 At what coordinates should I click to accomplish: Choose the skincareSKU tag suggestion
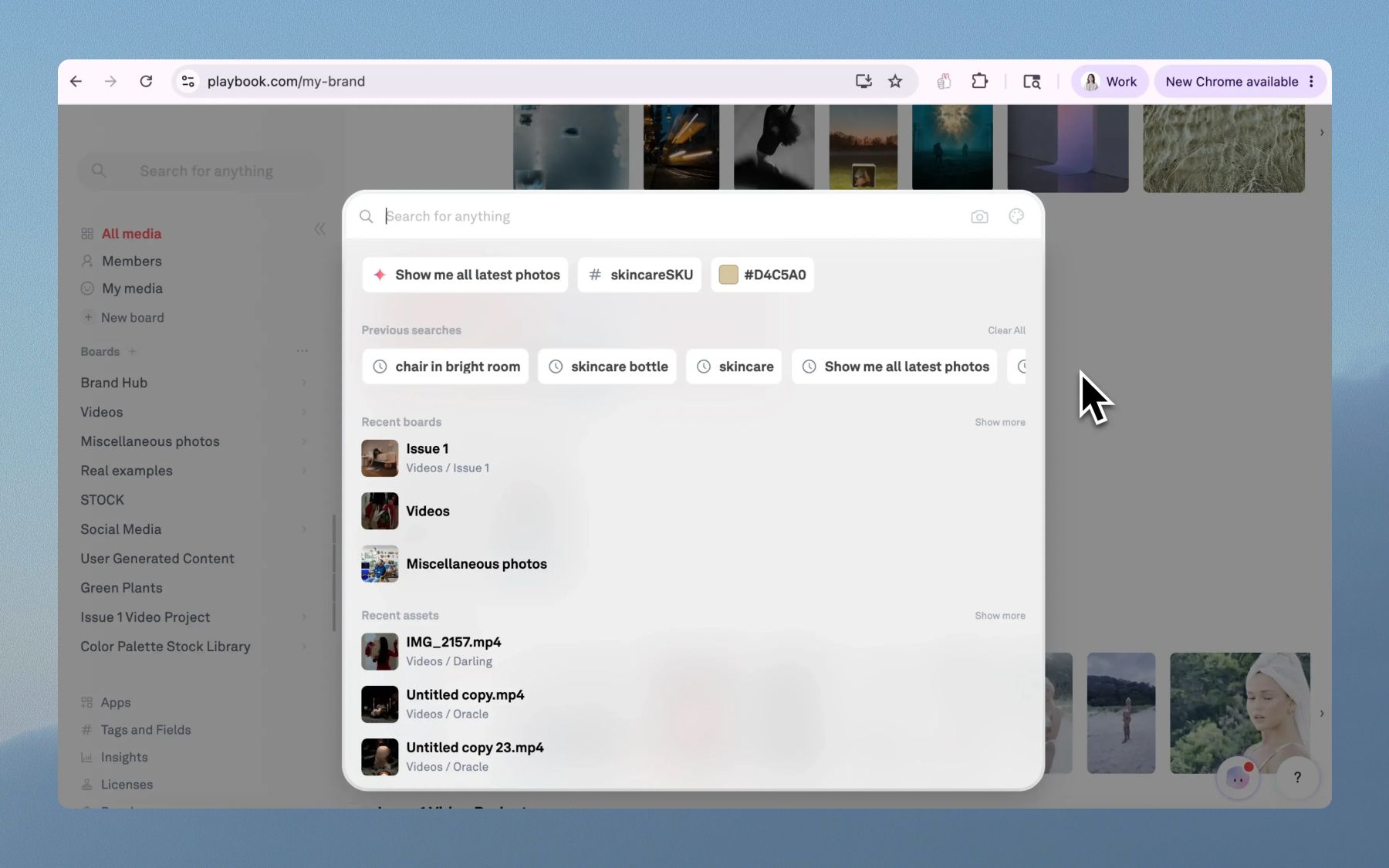[x=640, y=275]
